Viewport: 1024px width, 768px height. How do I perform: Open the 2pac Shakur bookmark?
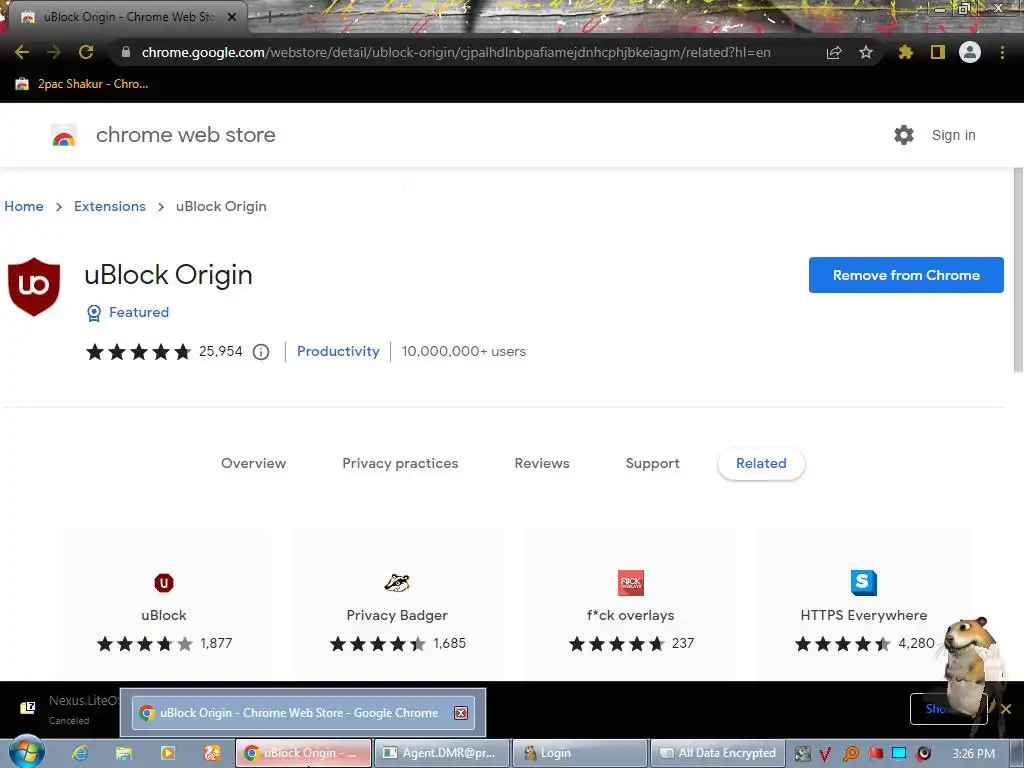[82, 84]
